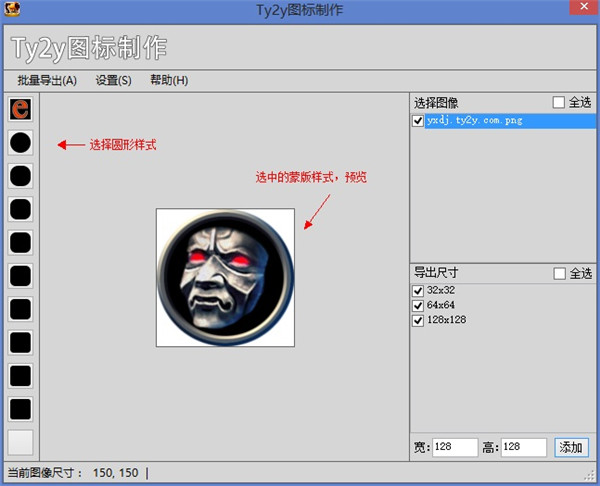Image resolution: width=600 pixels, height=486 pixels.
Task: Open the 批量导出(A) menu
Action: tap(46, 80)
